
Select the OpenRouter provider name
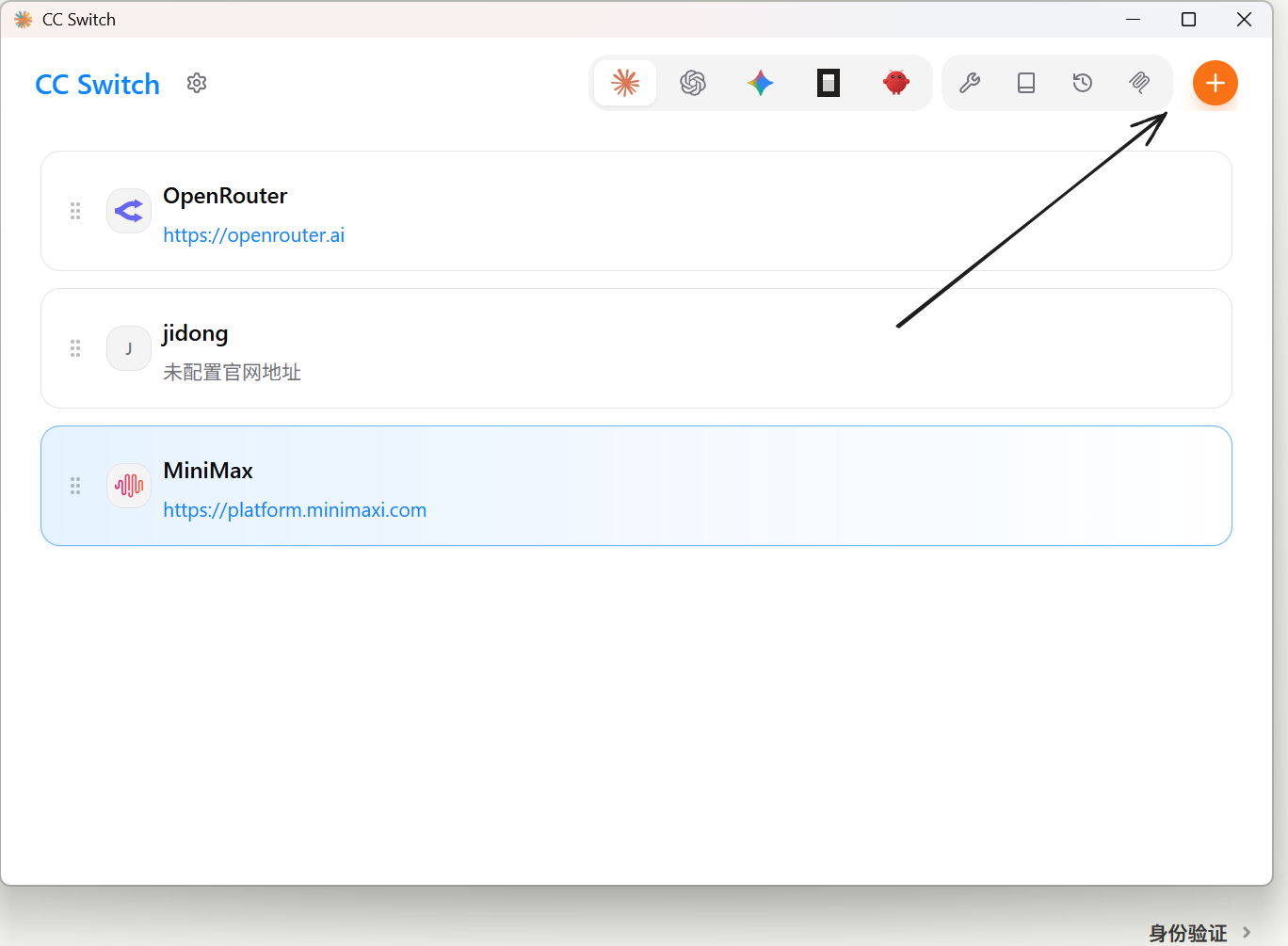point(225,196)
